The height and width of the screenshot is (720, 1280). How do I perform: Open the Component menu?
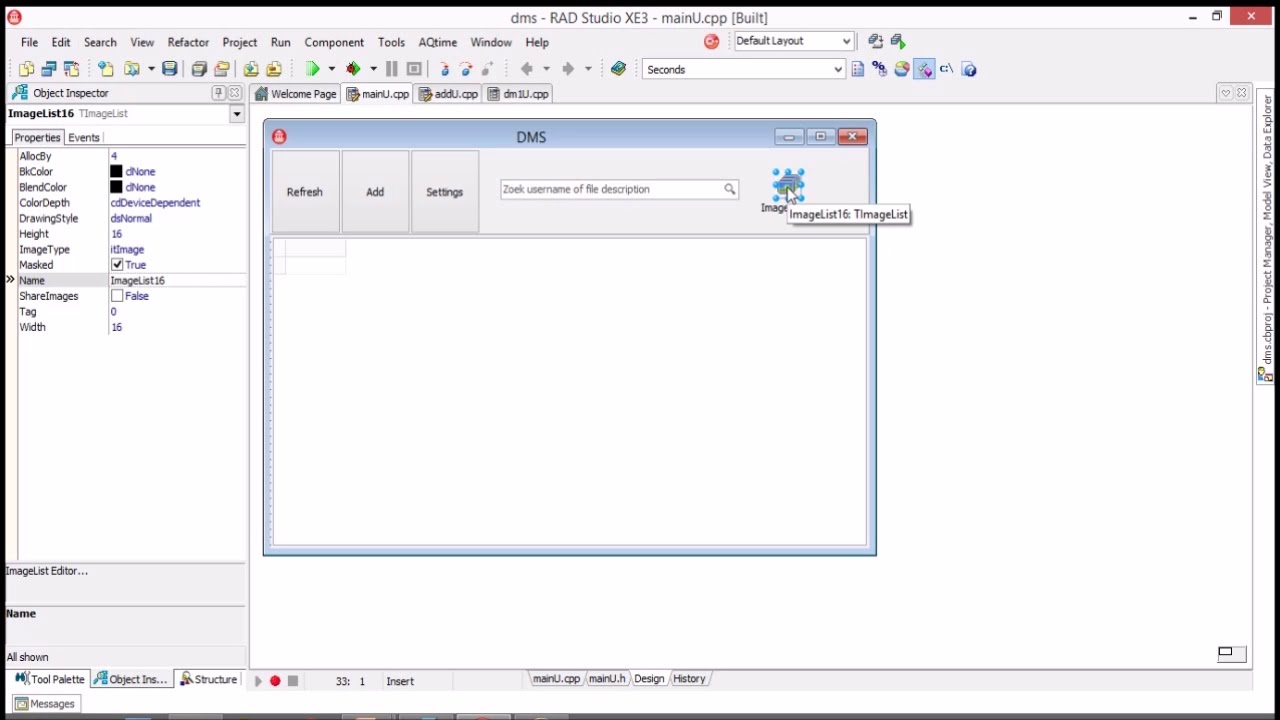click(x=334, y=42)
